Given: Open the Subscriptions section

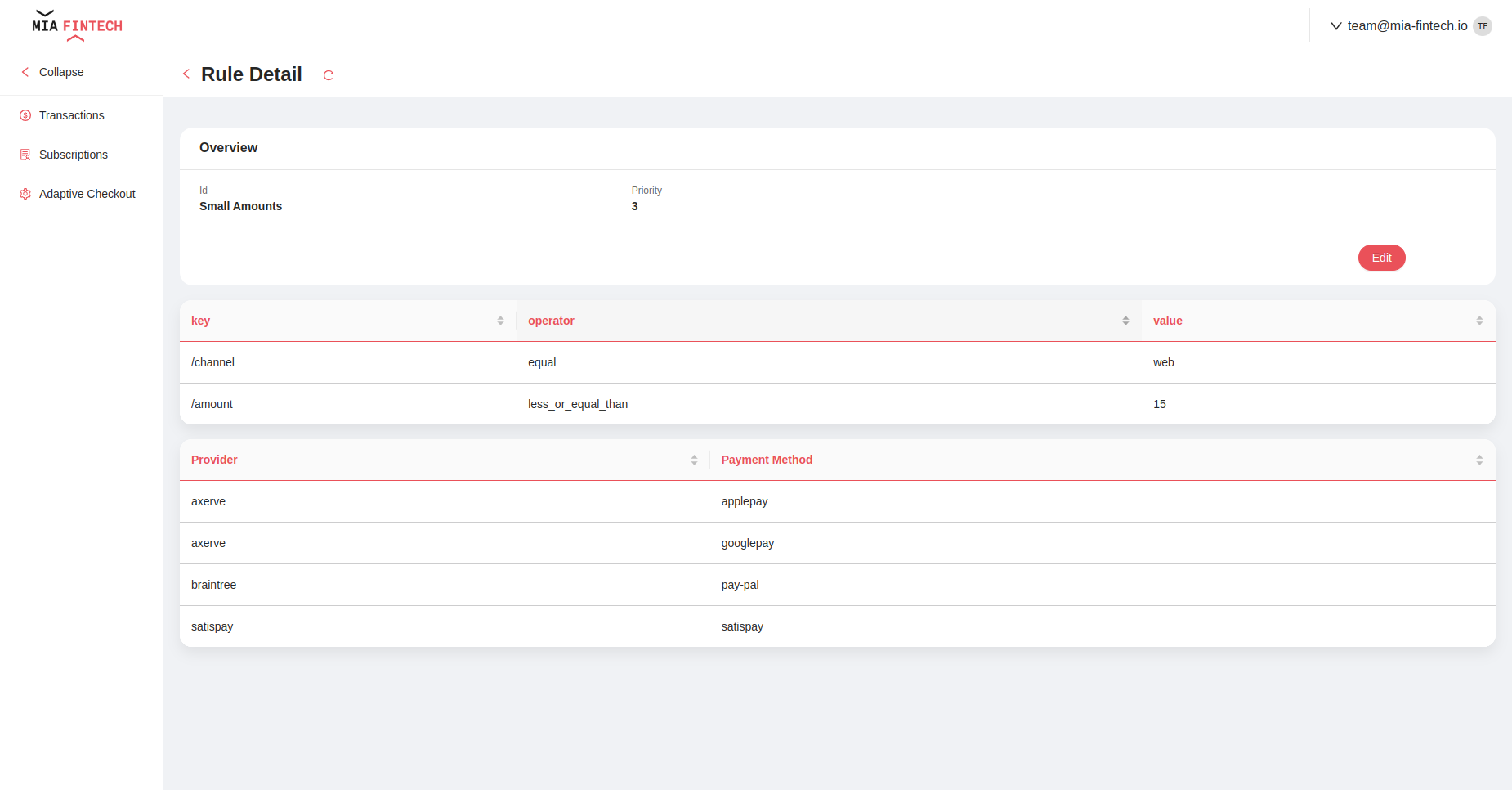Looking at the screenshot, I should (74, 154).
